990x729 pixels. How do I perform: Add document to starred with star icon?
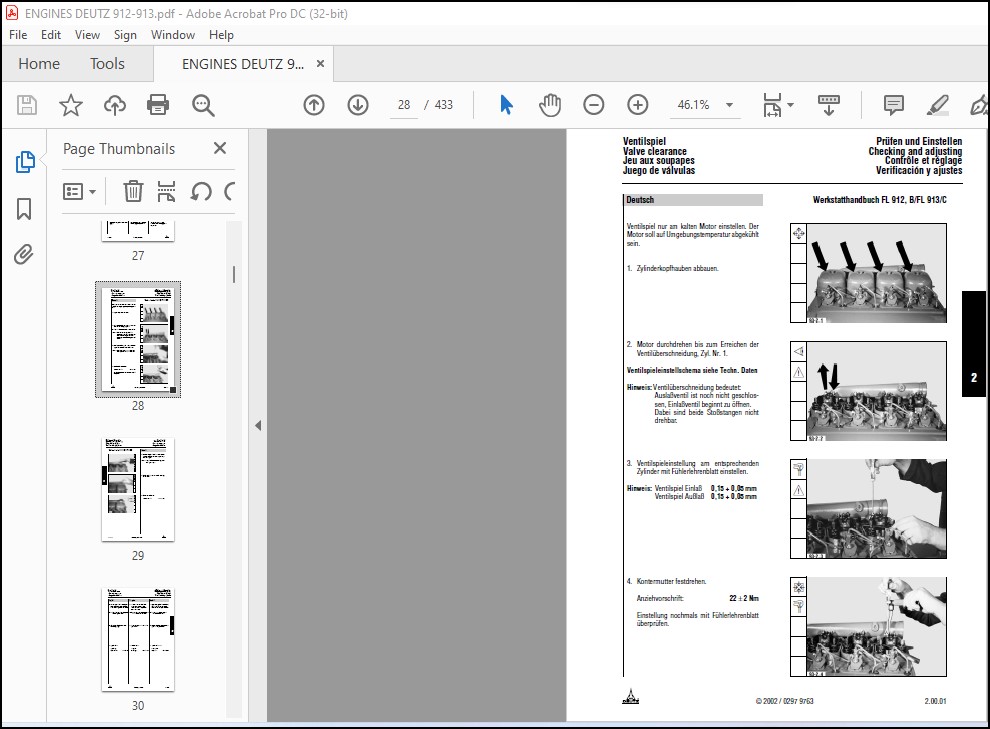coord(71,105)
